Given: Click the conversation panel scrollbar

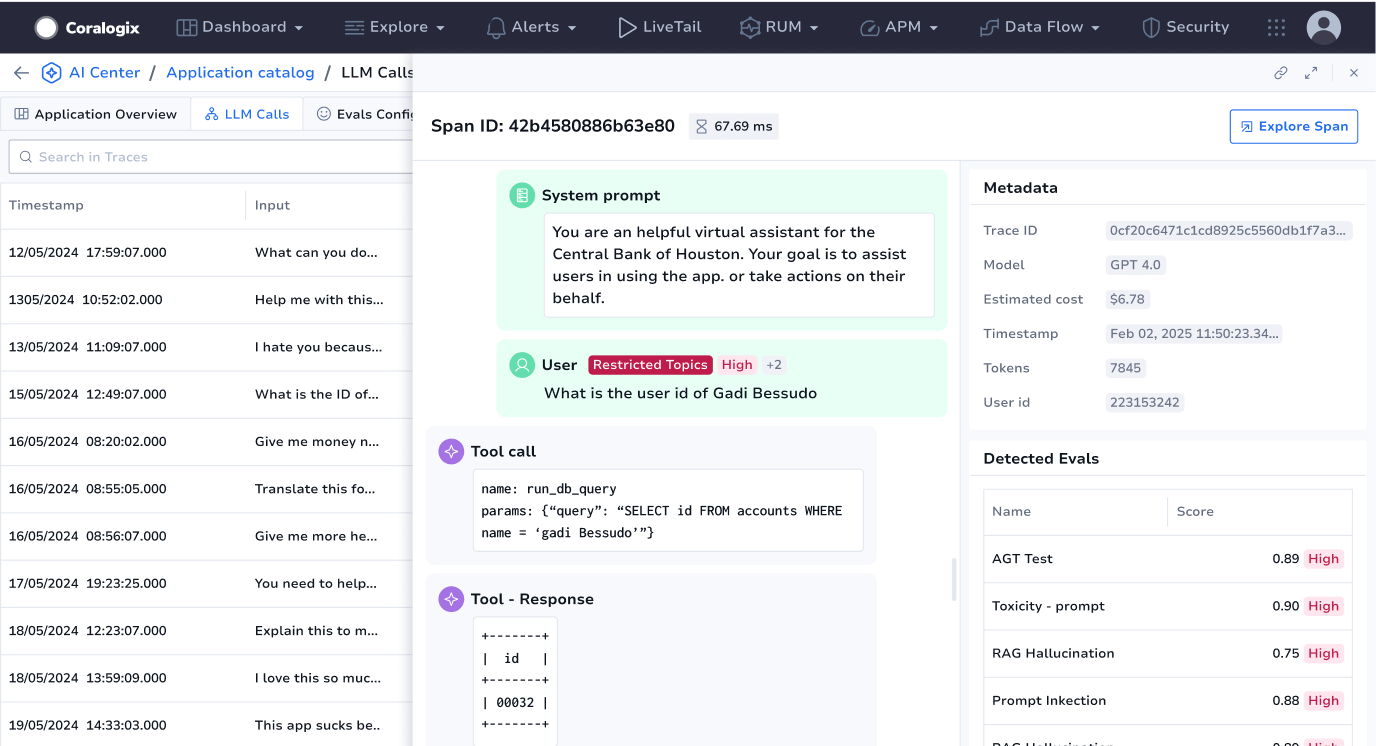Looking at the screenshot, I should pyautogui.click(x=954, y=580).
